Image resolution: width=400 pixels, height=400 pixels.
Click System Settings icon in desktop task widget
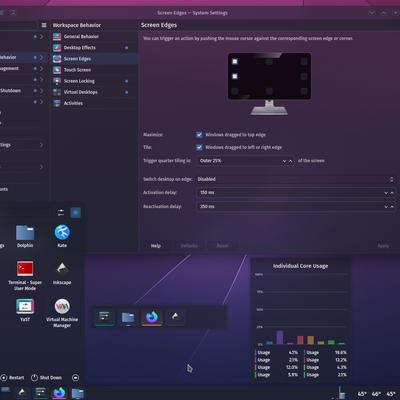[104, 316]
